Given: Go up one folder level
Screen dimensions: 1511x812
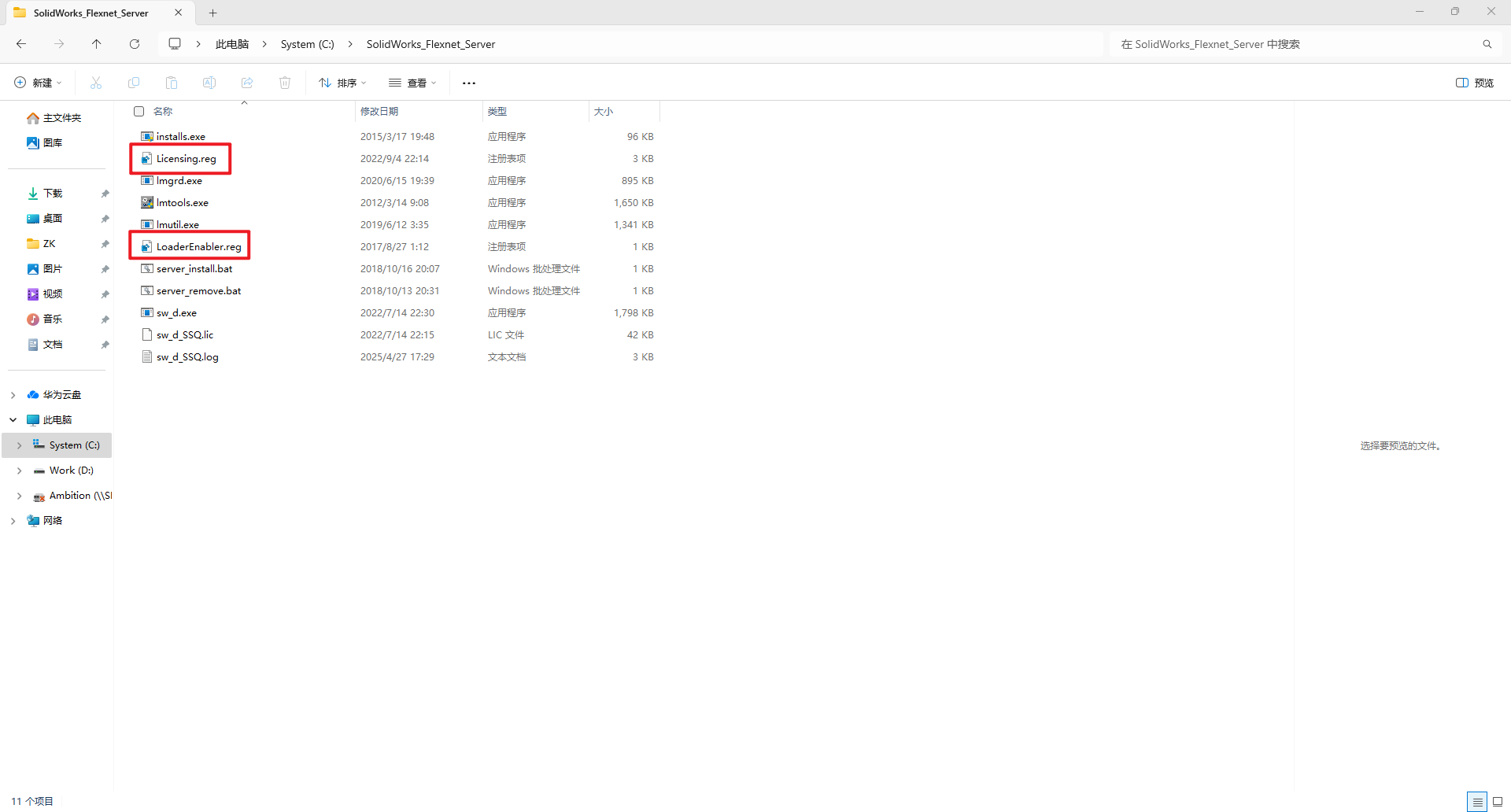Looking at the screenshot, I should pyautogui.click(x=97, y=44).
